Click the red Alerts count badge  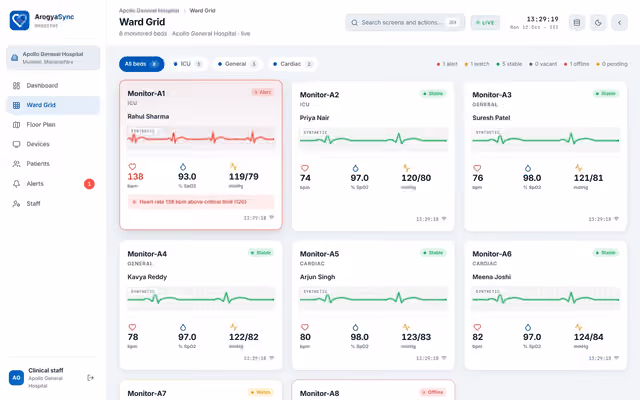pos(89,184)
